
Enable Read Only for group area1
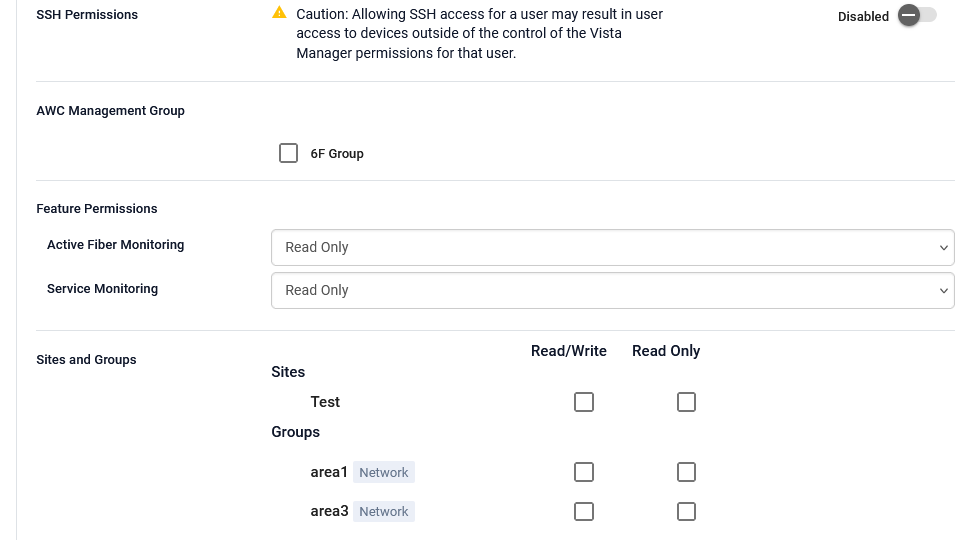(x=686, y=472)
